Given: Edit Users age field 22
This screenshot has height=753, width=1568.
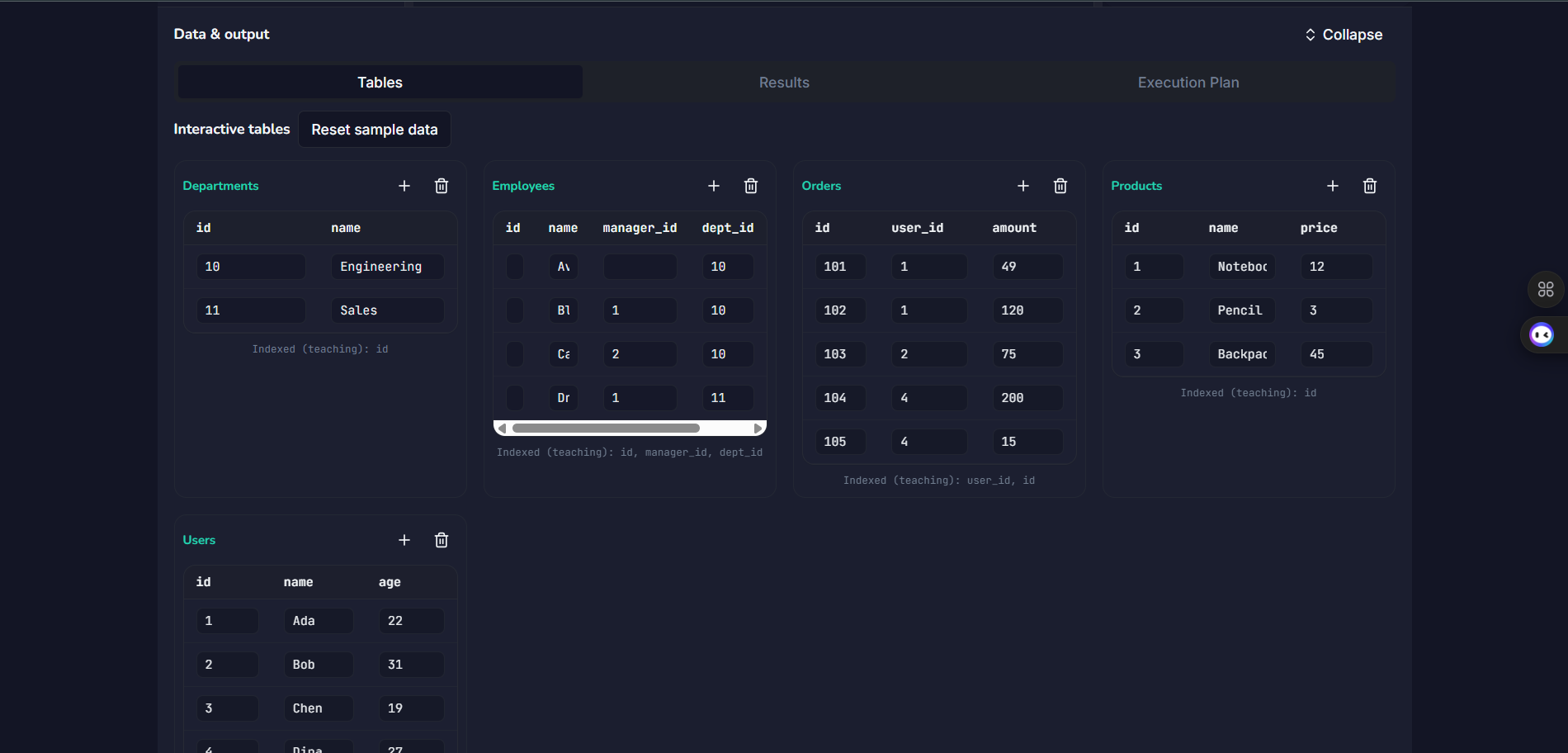Looking at the screenshot, I should (412, 621).
